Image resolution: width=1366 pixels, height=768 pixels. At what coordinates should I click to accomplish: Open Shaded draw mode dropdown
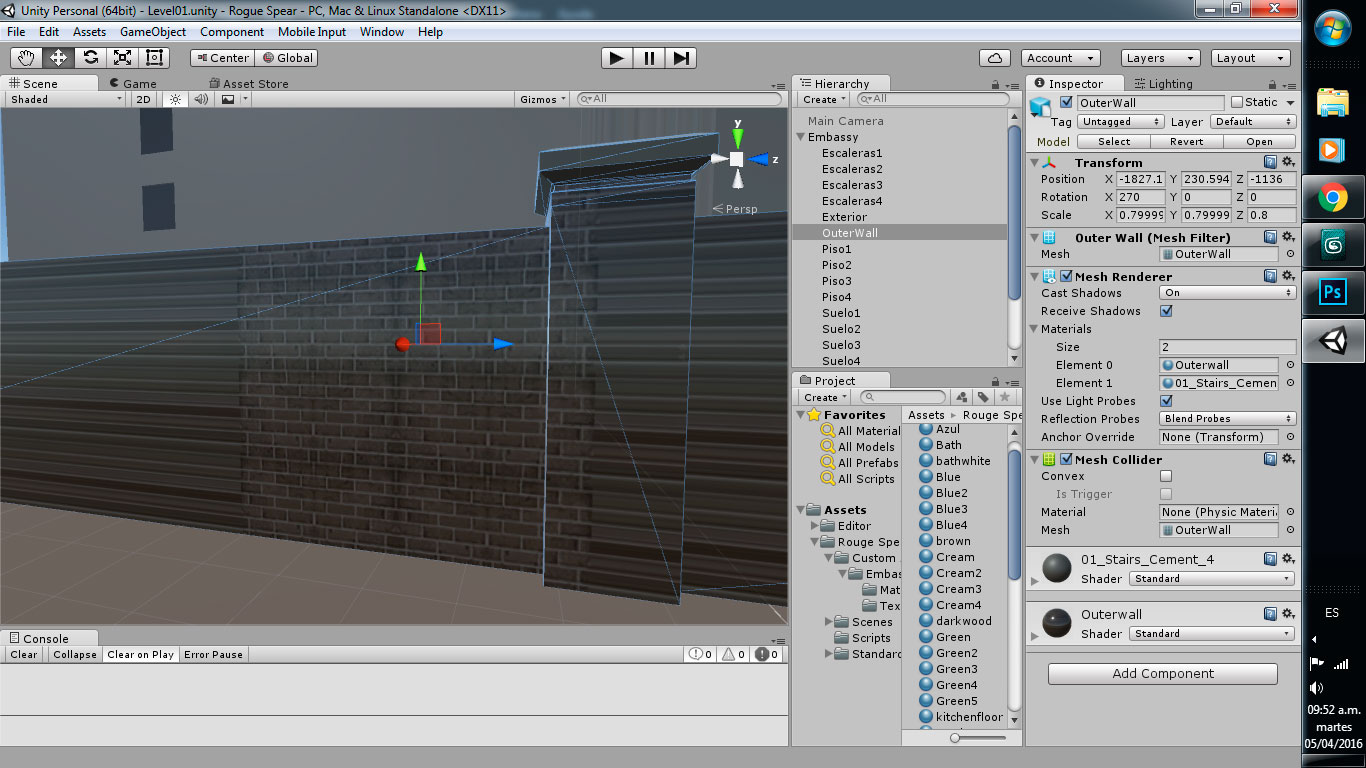pyautogui.click(x=65, y=99)
